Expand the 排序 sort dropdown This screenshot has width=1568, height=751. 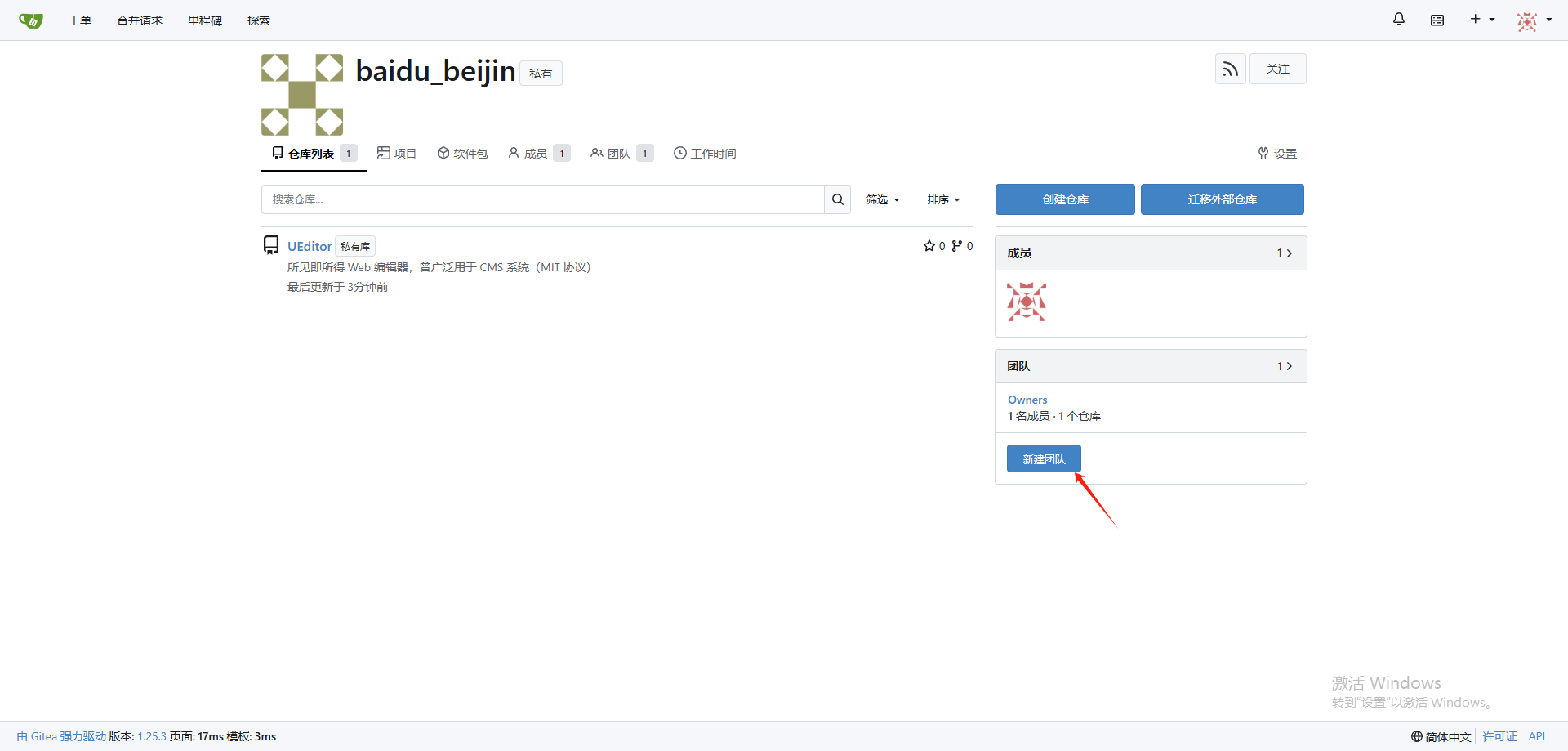coord(943,199)
